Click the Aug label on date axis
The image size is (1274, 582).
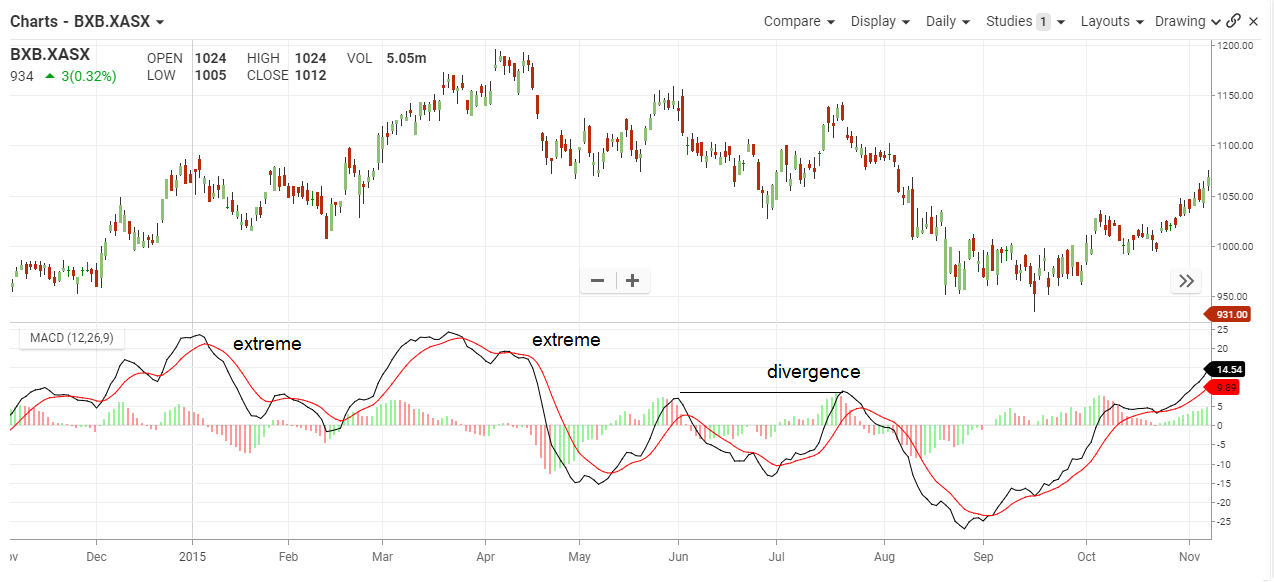point(884,556)
